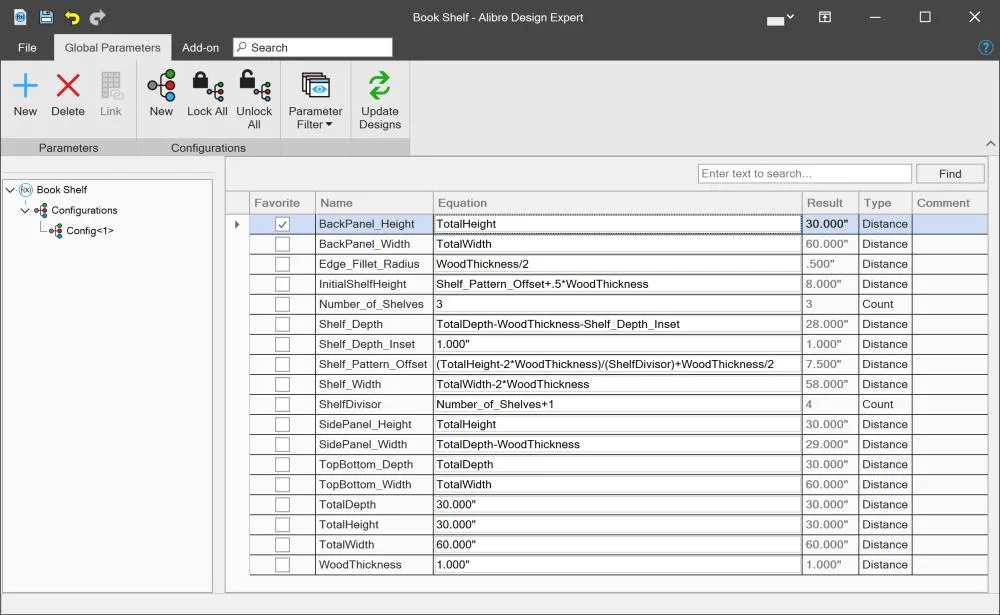1000x615 pixels.
Task: Click the New configuration icon
Action: [x=161, y=85]
